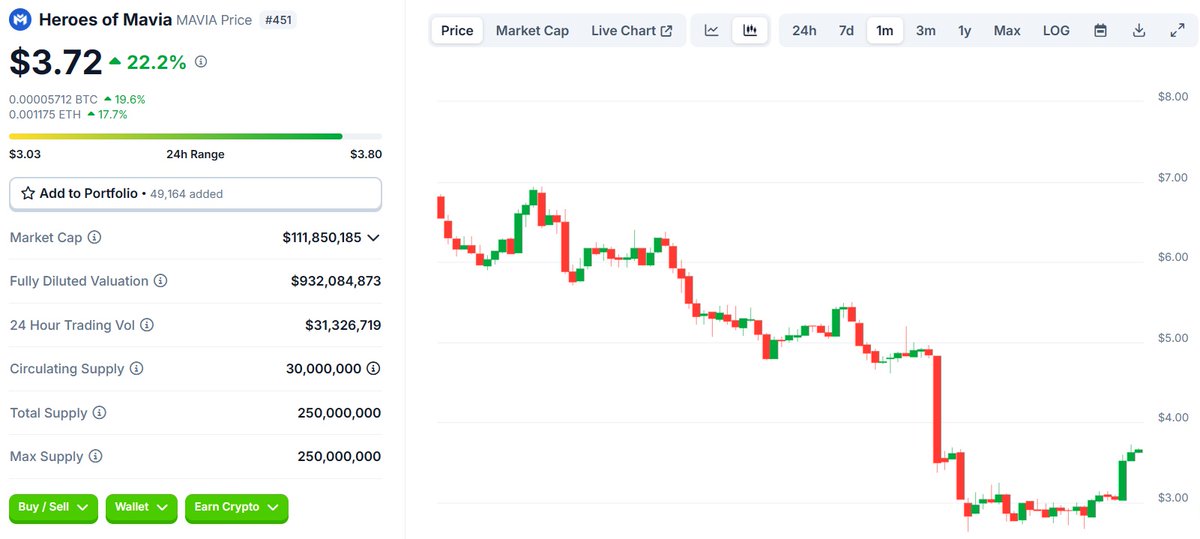
Task: Click the Max Supply 250,000,000 value
Action: coord(339,456)
